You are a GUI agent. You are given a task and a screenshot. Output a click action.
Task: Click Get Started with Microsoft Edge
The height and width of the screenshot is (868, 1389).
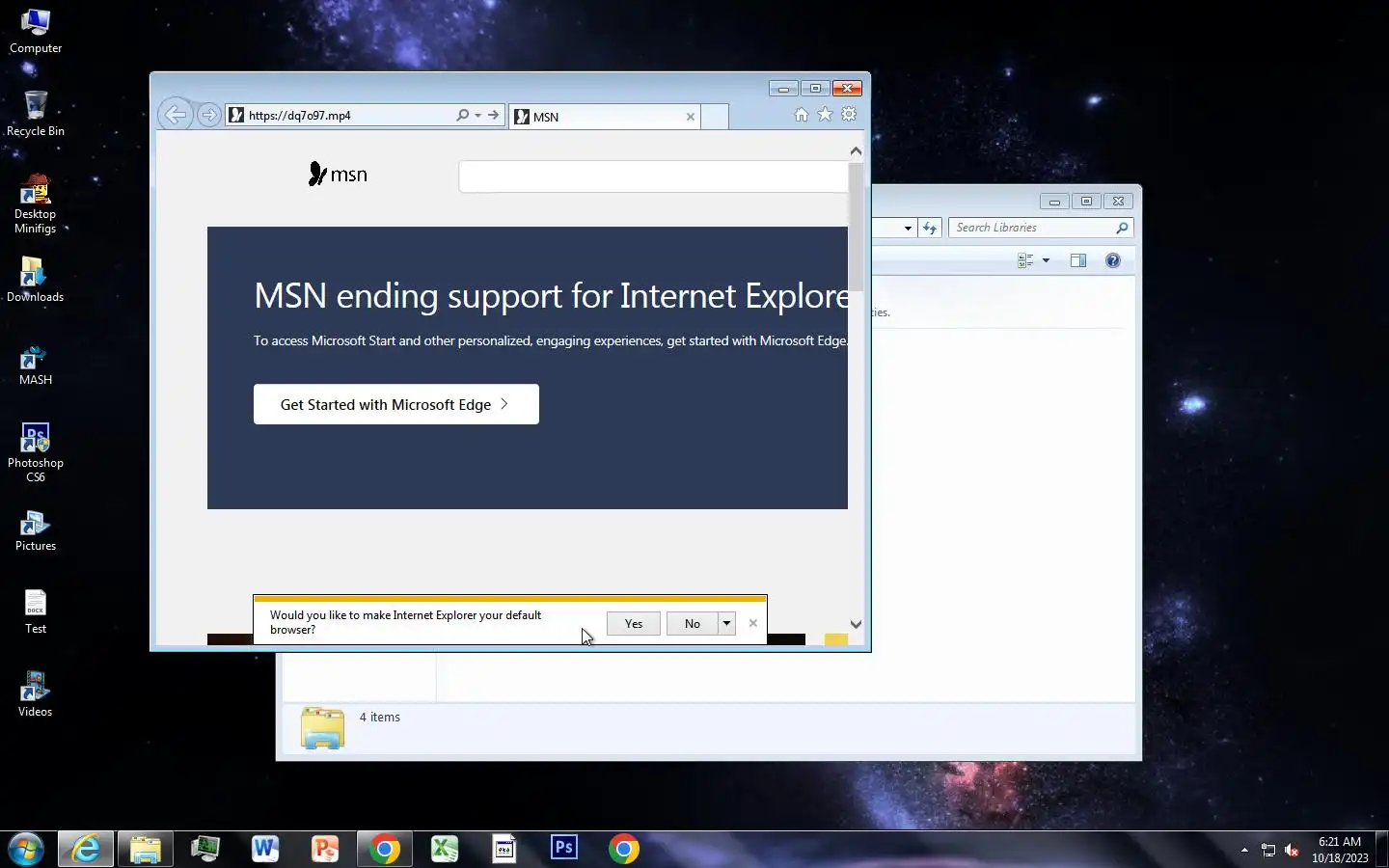click(396, 404)
